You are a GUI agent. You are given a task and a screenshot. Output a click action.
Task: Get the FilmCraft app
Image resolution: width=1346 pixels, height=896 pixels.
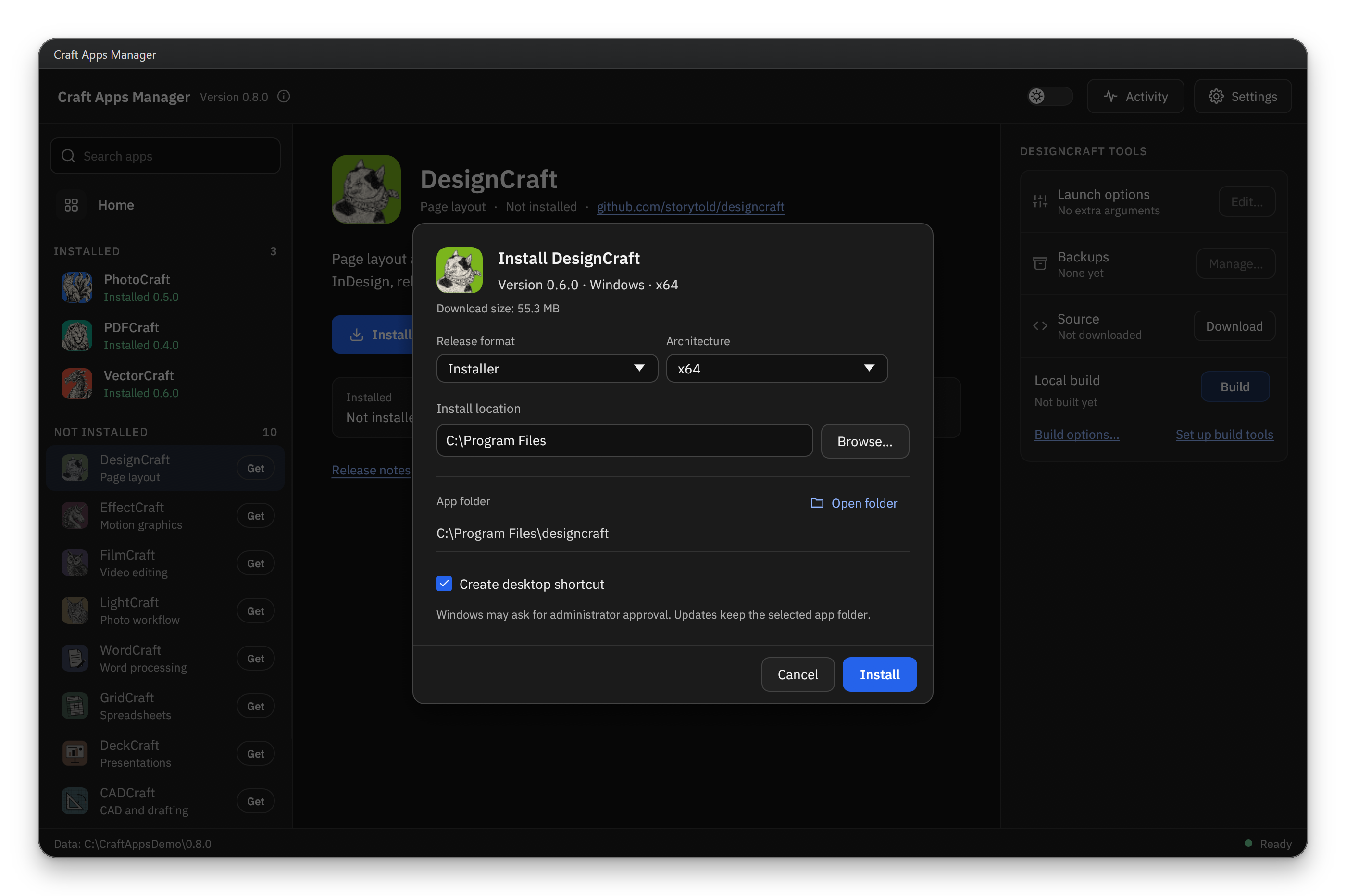coord(255,563)
